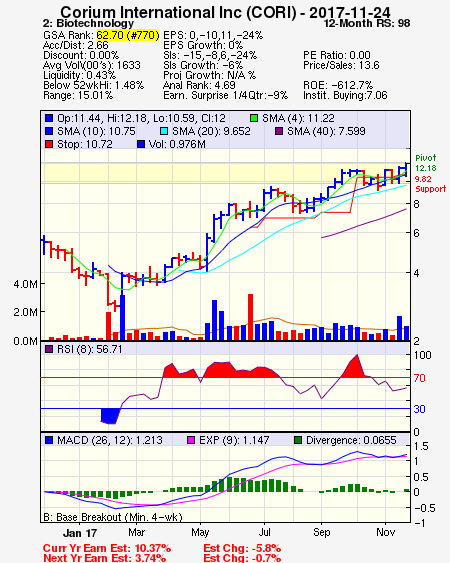Click 'EXP (9): 1.147' legend text
Screen dimensions: 450x563
click(234, 440)
